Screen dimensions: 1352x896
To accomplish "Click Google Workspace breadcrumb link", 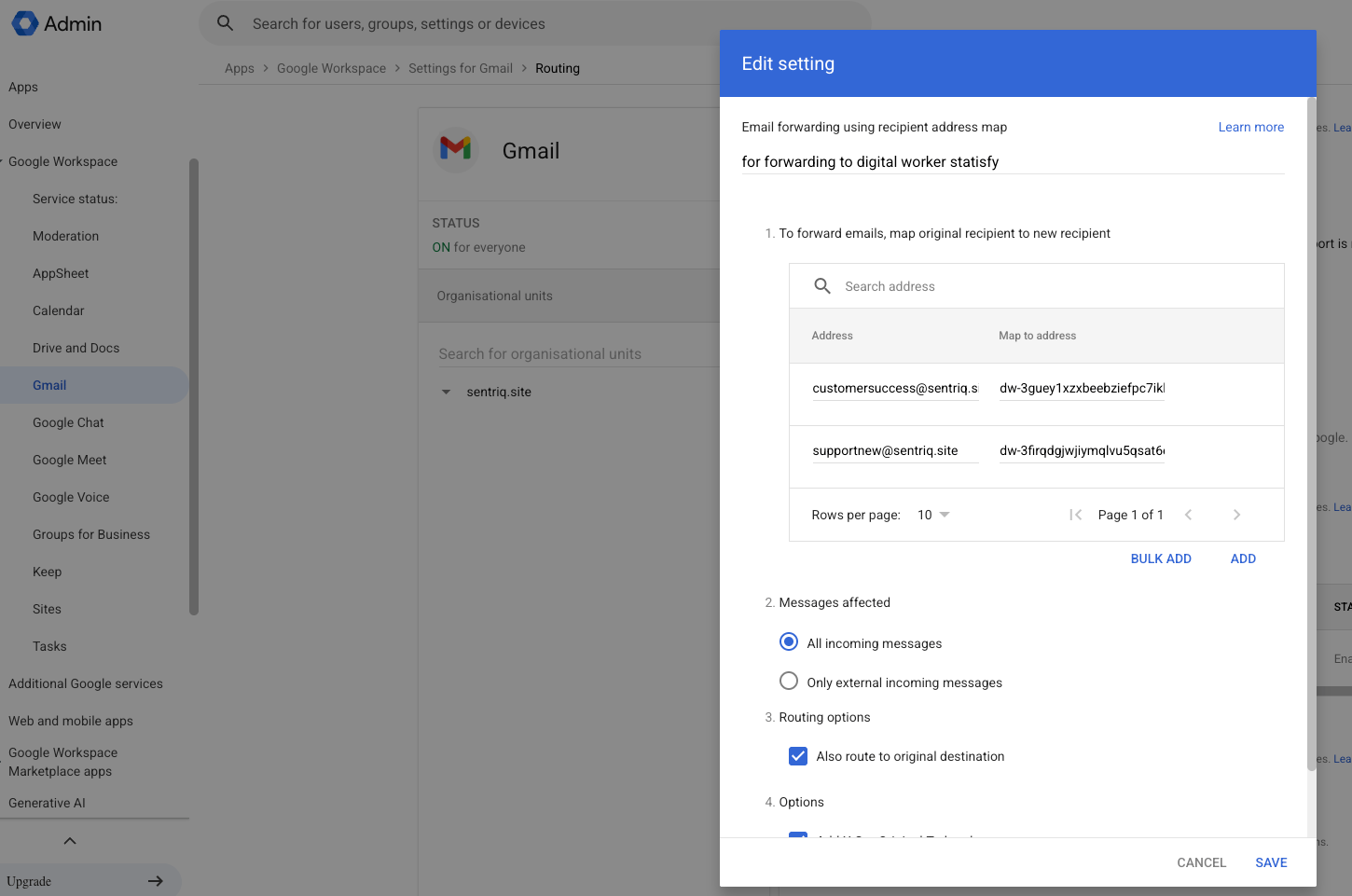I will [331, 68].
